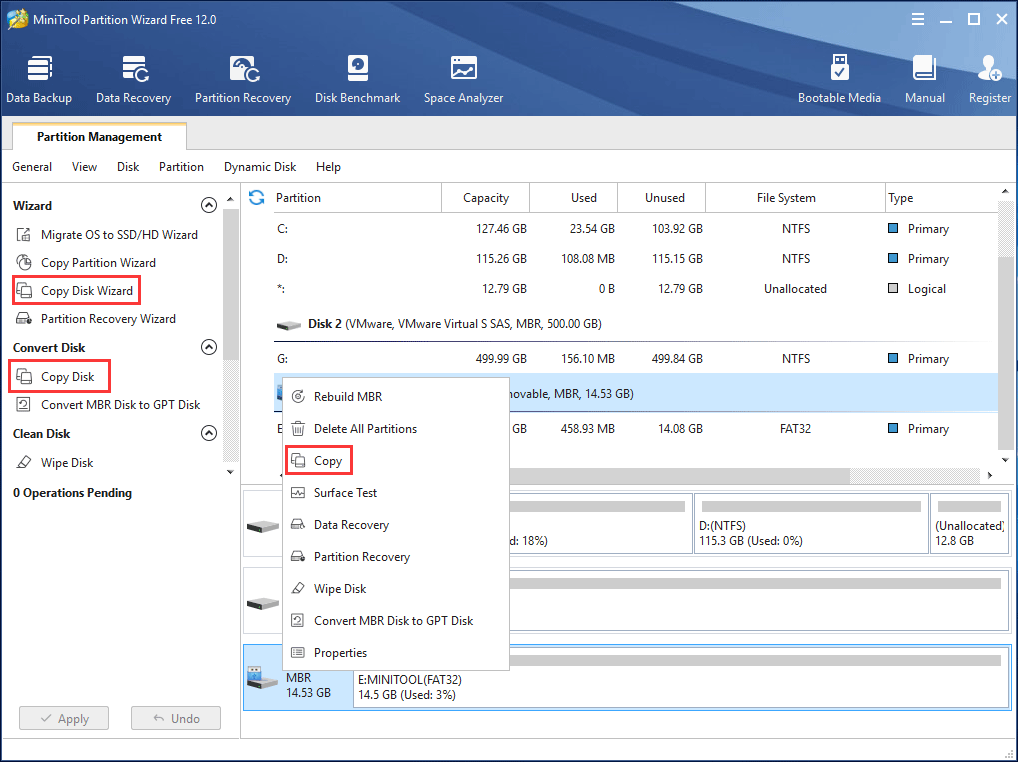Select the G: partition row
The image size is (1018, 762).
click(x=635, y=358)
